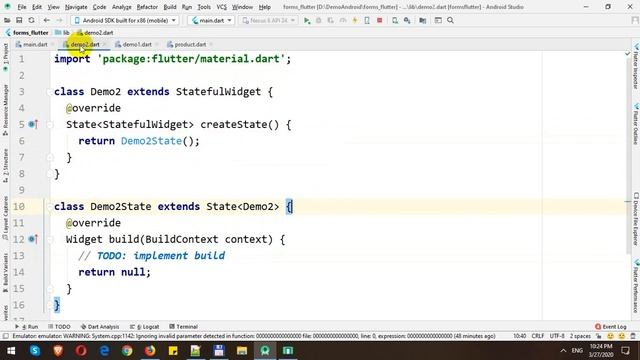Screen dimensions: 640x360
Task: Click the Debug bug icon
Action: 319,20
